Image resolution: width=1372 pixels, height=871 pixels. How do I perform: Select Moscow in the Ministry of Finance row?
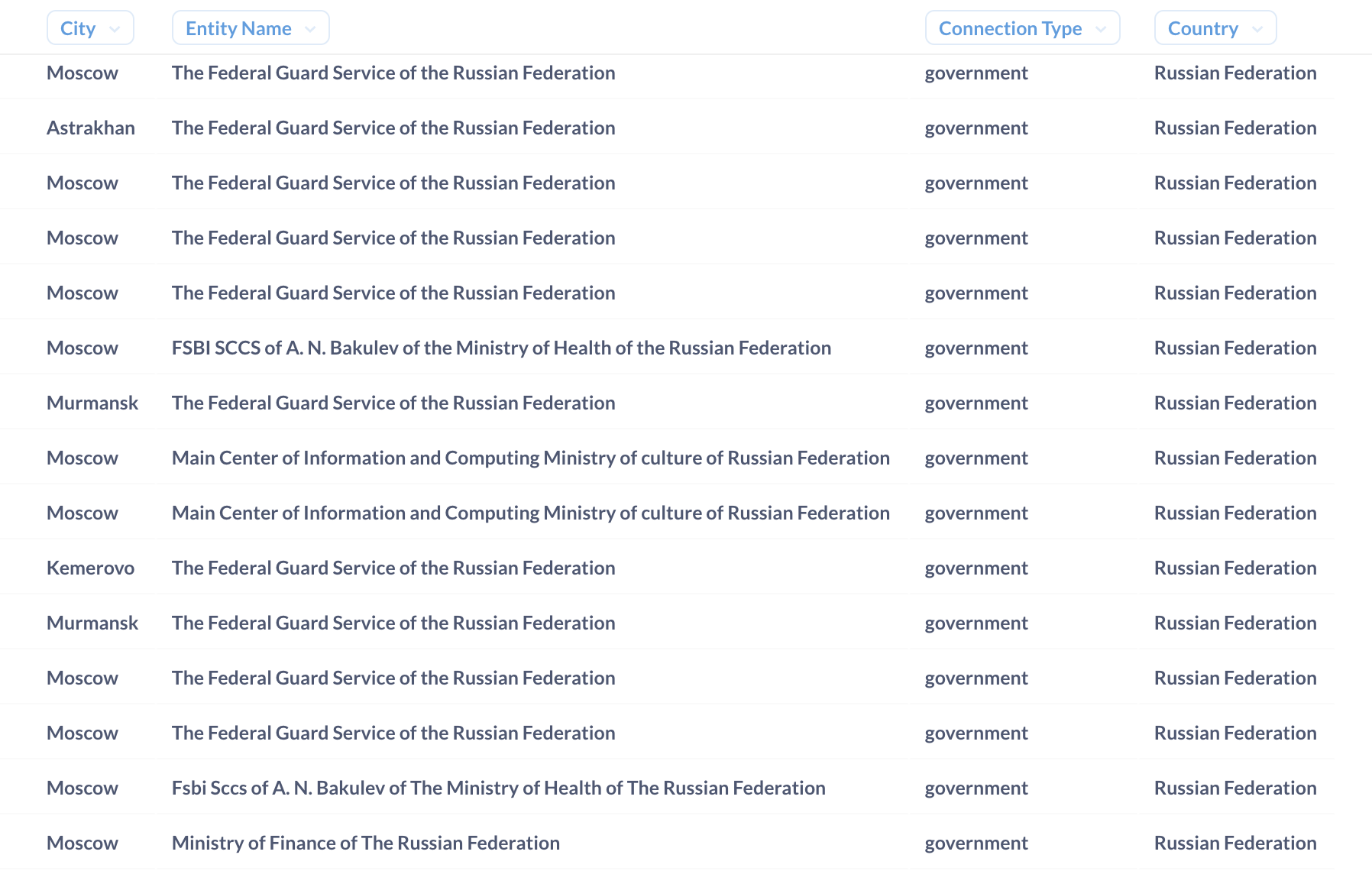(82, 843)
